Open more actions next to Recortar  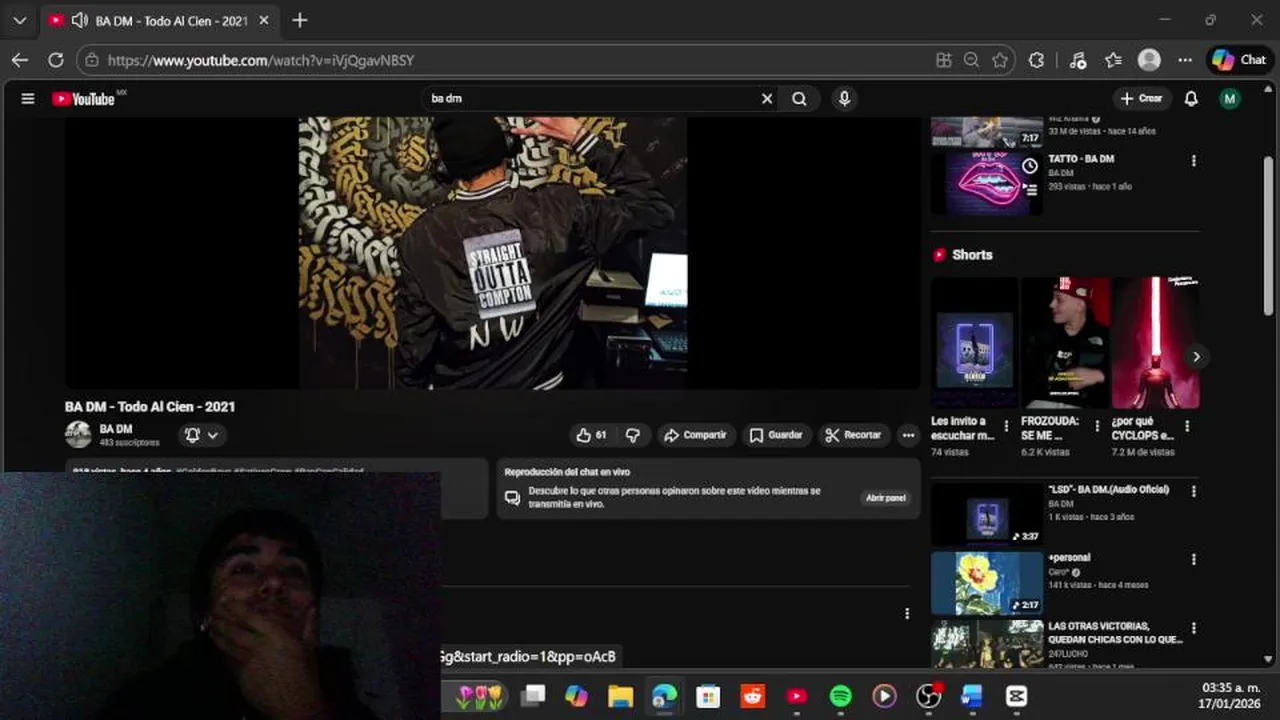point(908,435)
